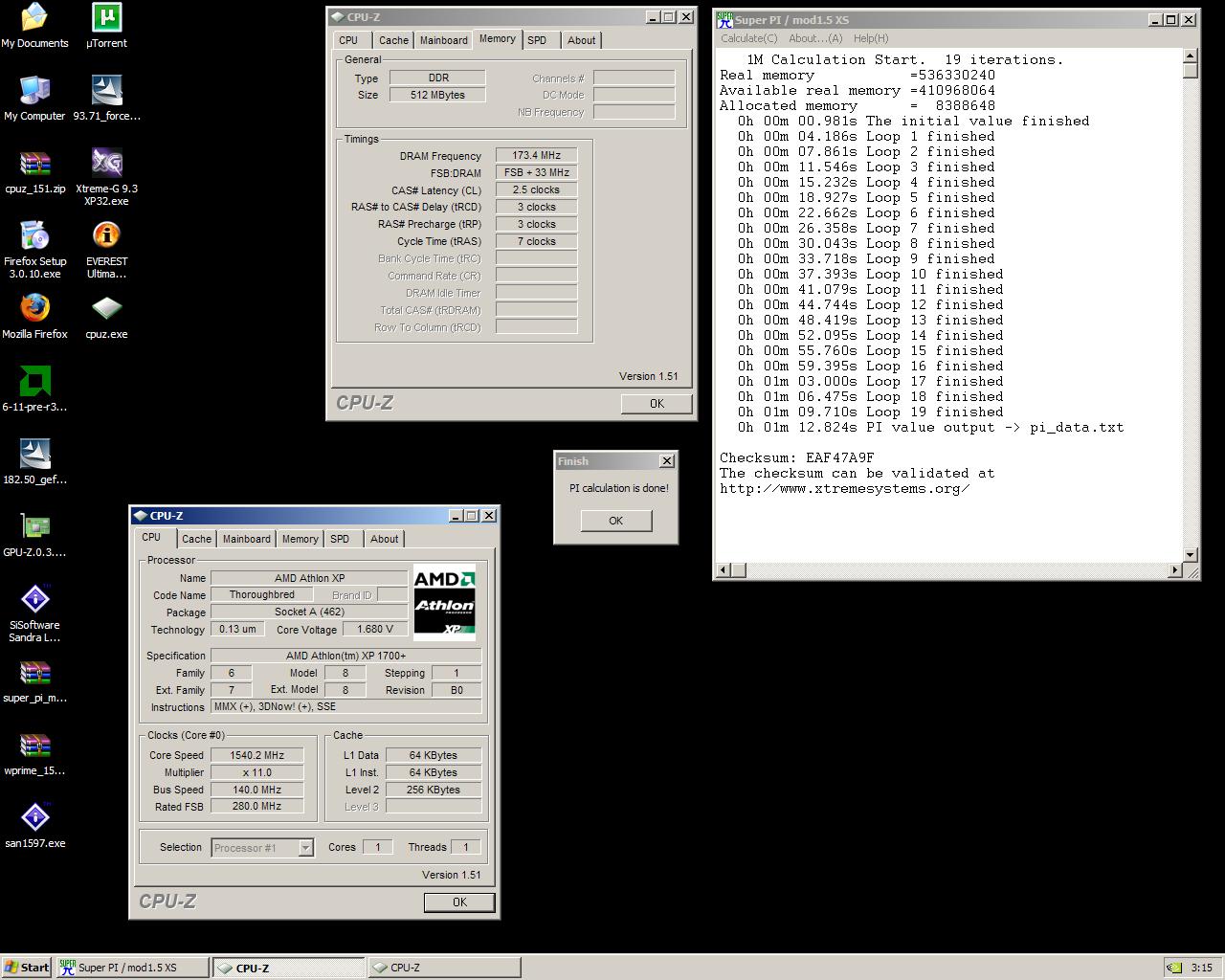Open Help(H) menu in Super PI

click(871, 38)
